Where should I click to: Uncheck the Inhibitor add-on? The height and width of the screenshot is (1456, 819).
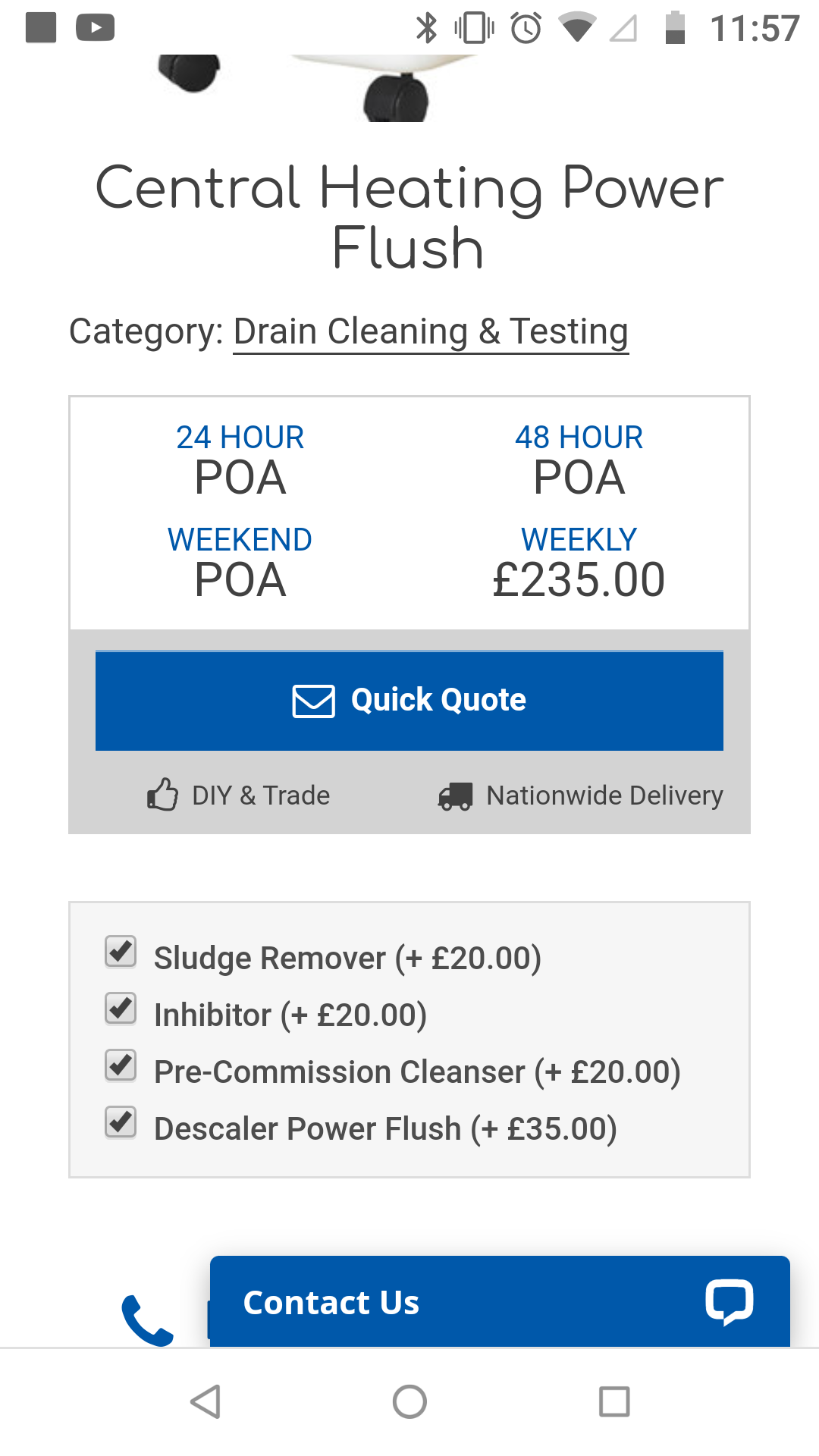(x=121, y=1008)
